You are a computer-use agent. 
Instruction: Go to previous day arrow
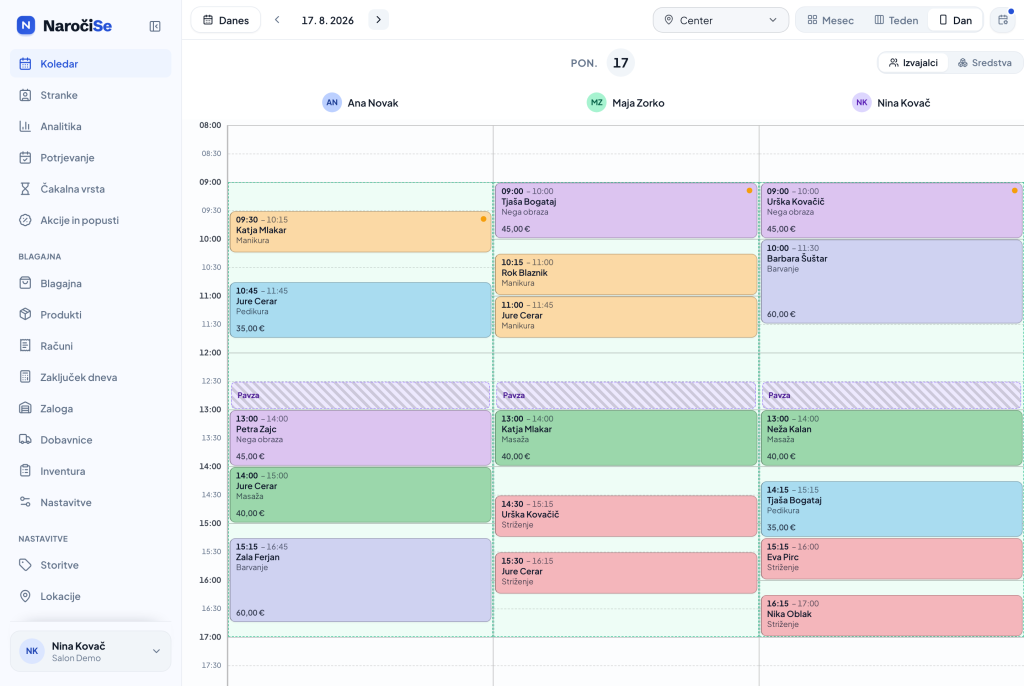pyautogui.click(x=277, y=20)
